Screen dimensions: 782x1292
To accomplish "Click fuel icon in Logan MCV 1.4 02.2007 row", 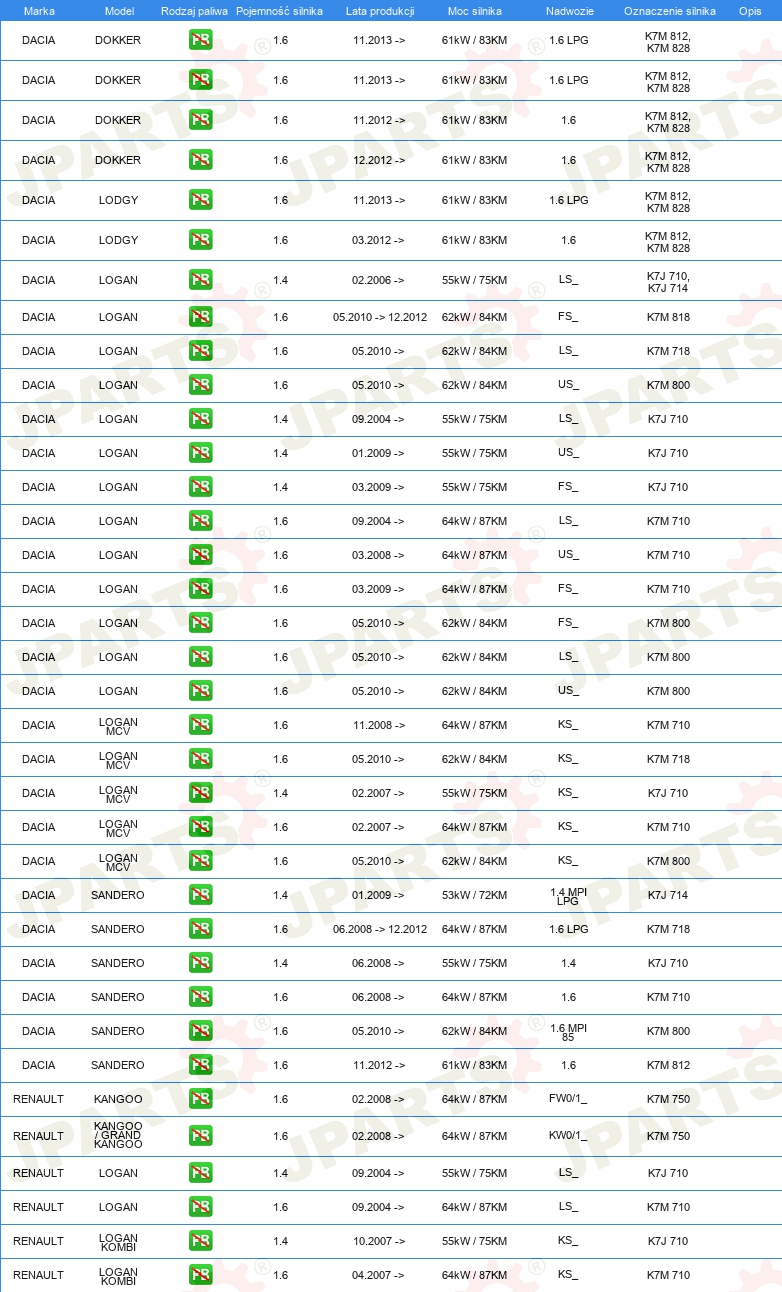I will click(x=200, y=793).
